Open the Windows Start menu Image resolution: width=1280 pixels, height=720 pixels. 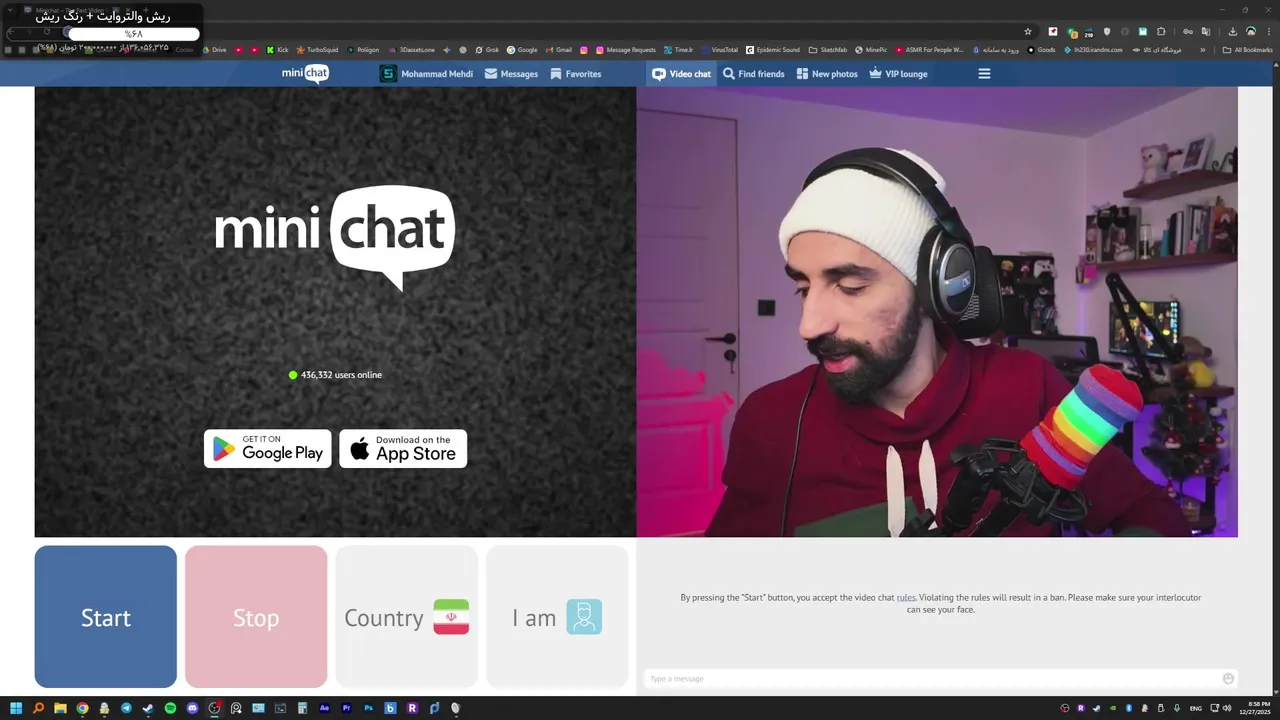(x=16, y=708)
